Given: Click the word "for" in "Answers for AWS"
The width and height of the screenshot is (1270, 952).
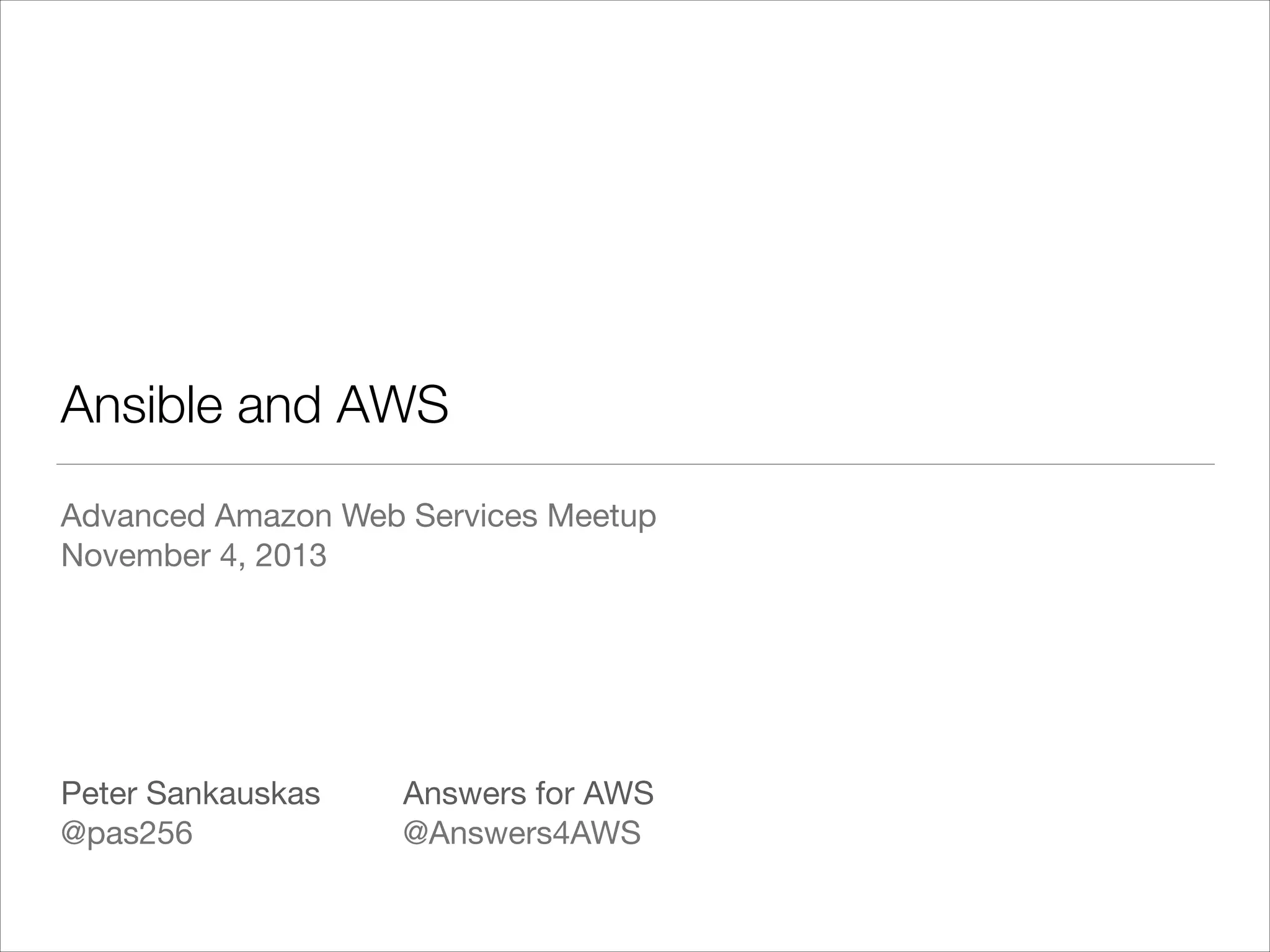Looking at the screenshot, I should click(x=556, y=793).
